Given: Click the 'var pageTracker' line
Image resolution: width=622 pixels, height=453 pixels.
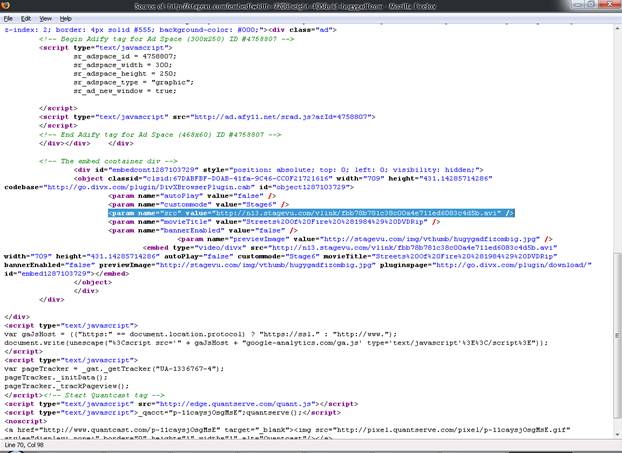Looking at the screenshot, I should pyautogui.click(x=114, y=369).
